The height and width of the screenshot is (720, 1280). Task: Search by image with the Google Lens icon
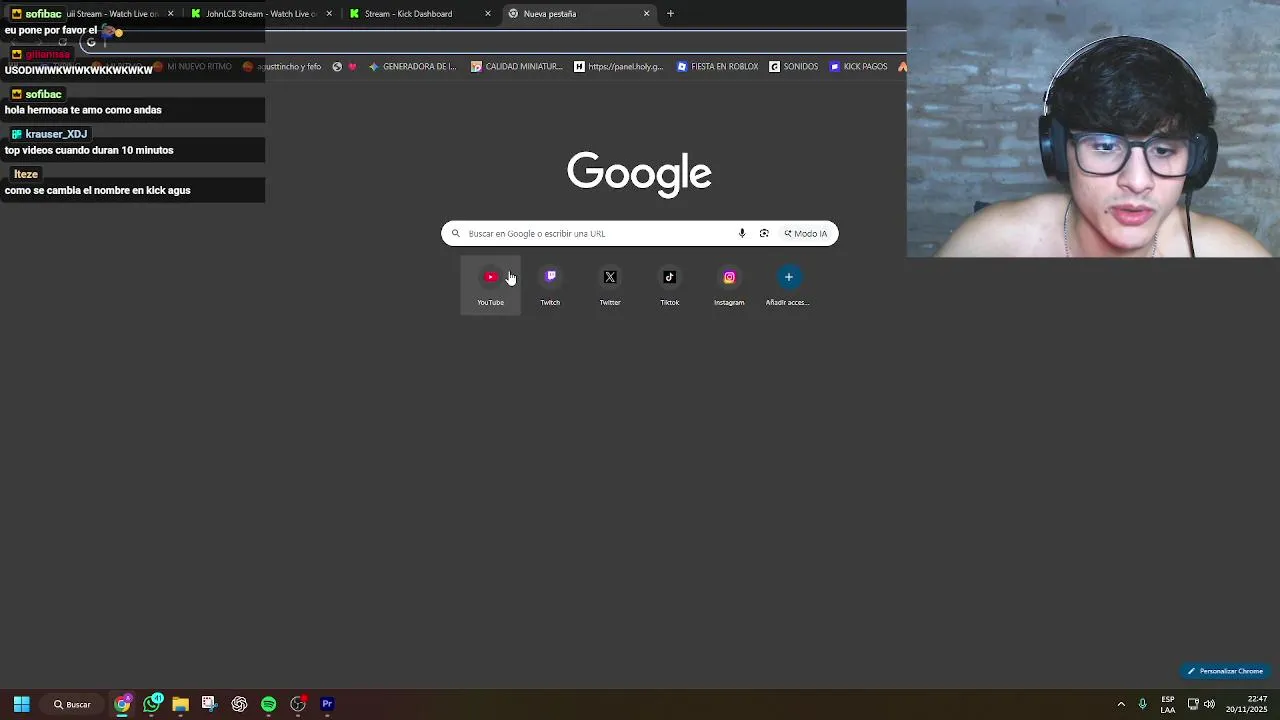point(764,233)
